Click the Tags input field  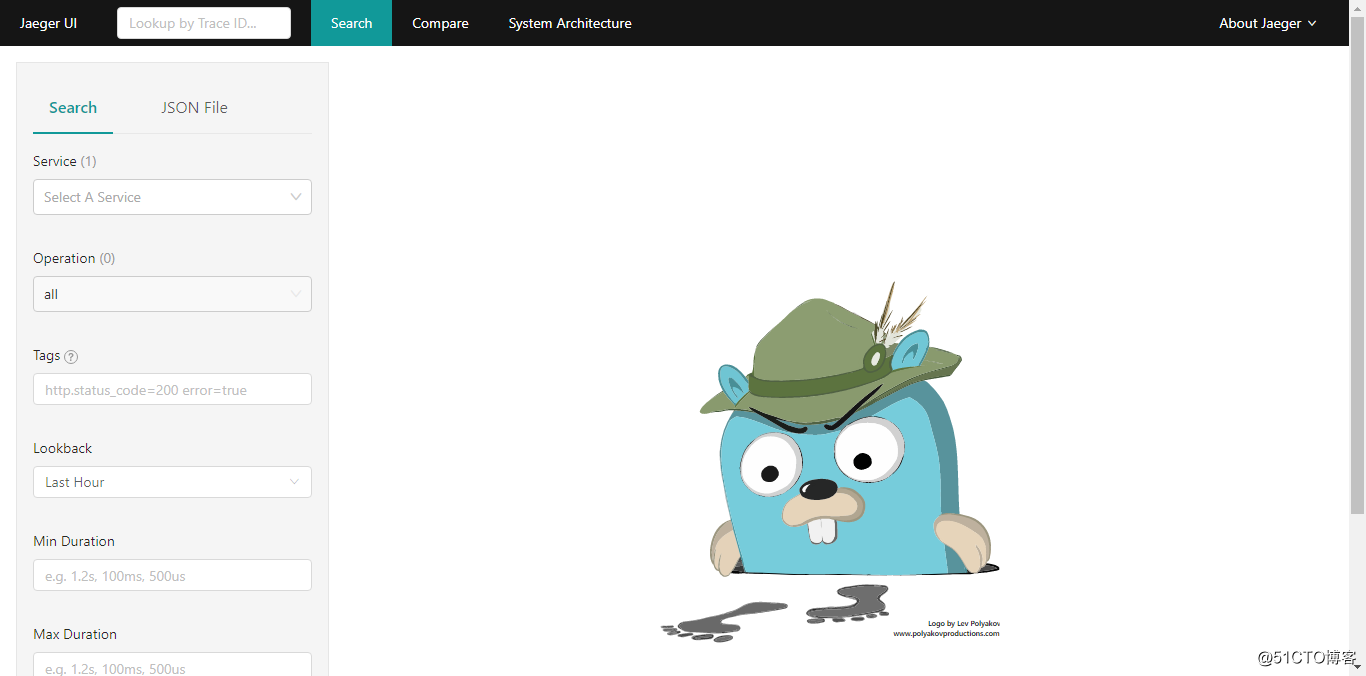point(172,390)
